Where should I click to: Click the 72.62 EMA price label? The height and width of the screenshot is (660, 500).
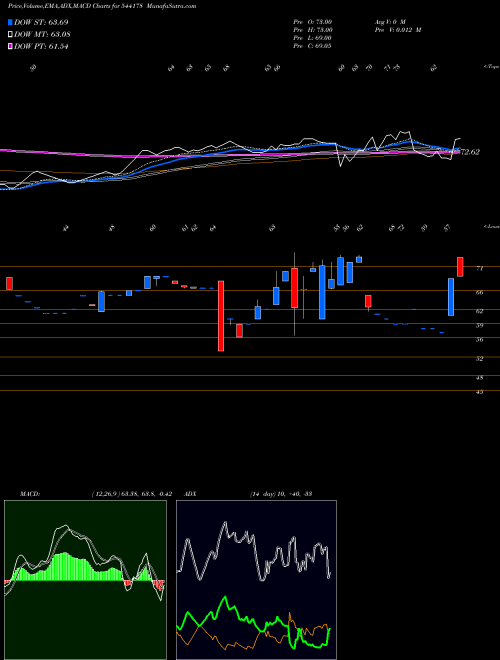point(470,152)
